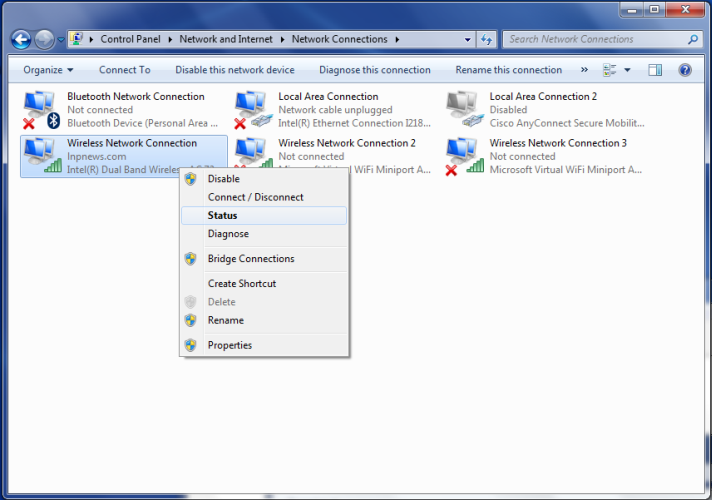
Task: Select Disable in the context menu
Action: coord(223,178)
